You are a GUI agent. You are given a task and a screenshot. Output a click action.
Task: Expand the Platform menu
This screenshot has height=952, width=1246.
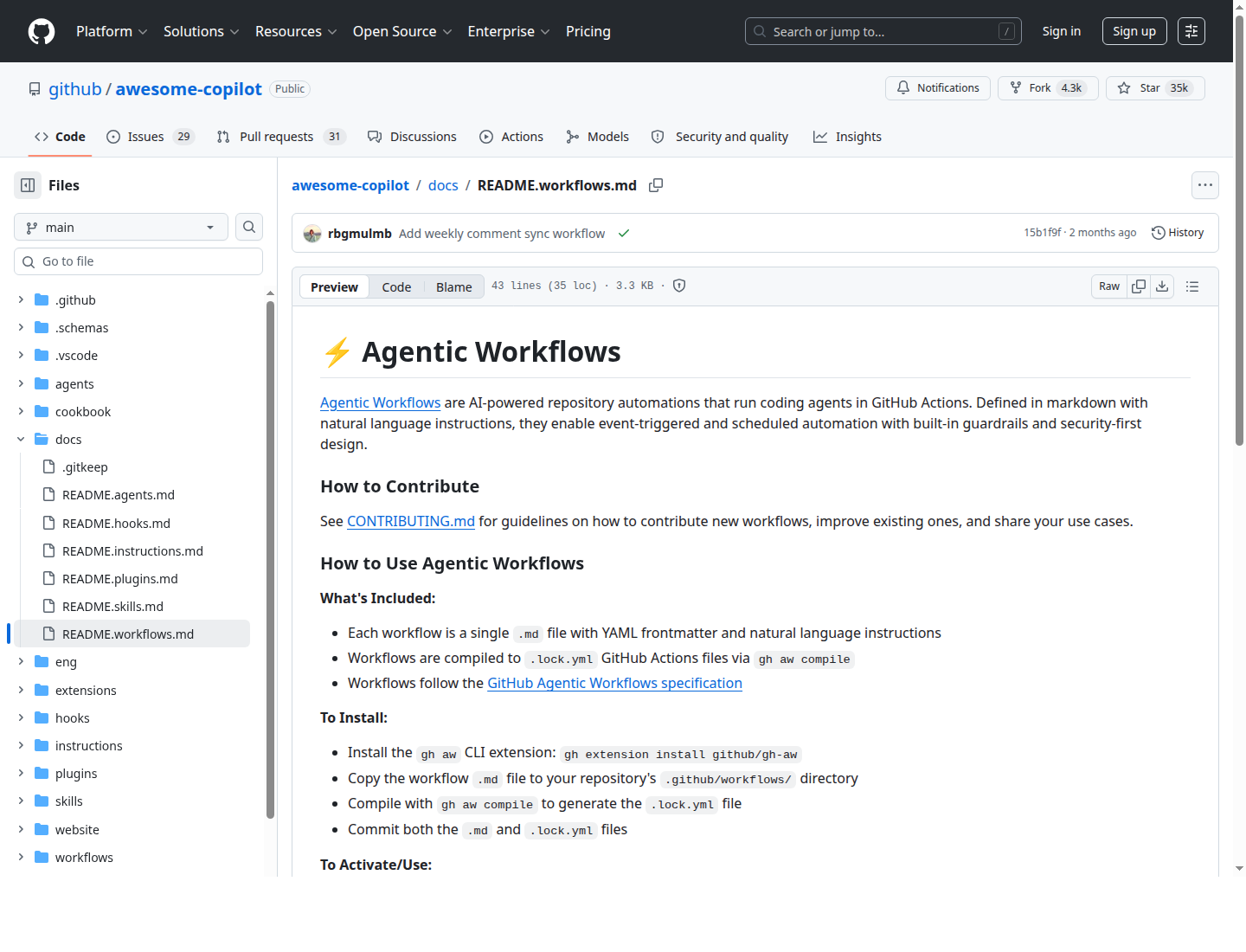coord(112,31)
